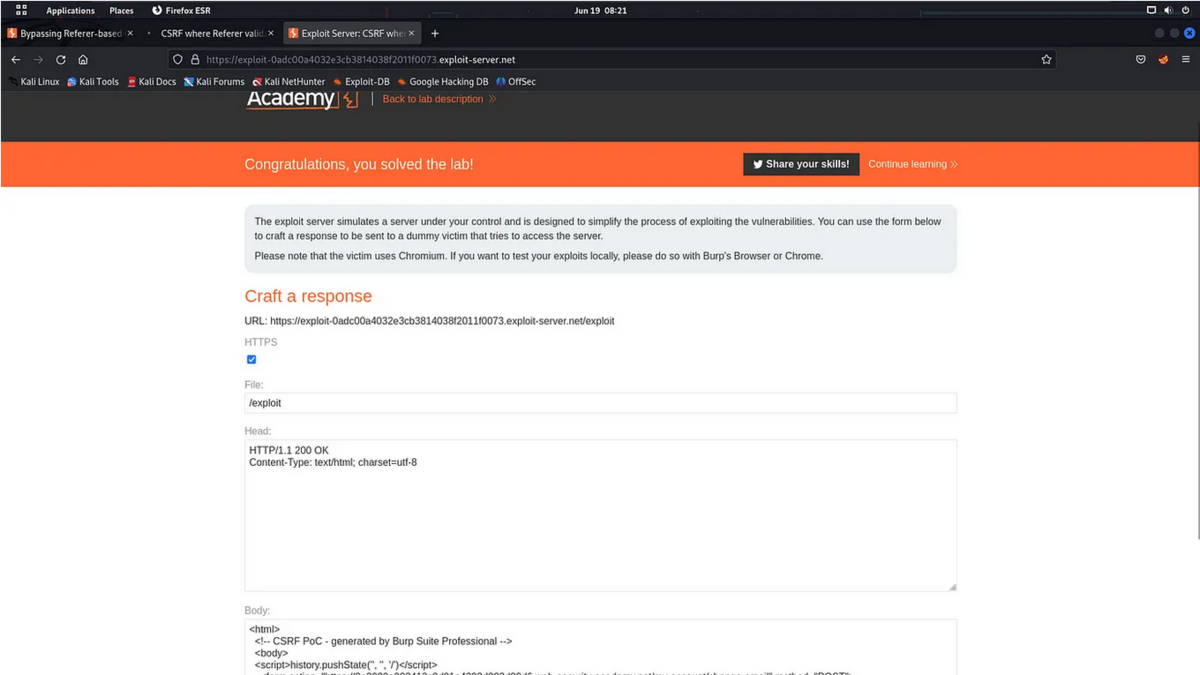Open Kali Linux bookmark
Screen dimensions: 1200x675
(34, 82)
